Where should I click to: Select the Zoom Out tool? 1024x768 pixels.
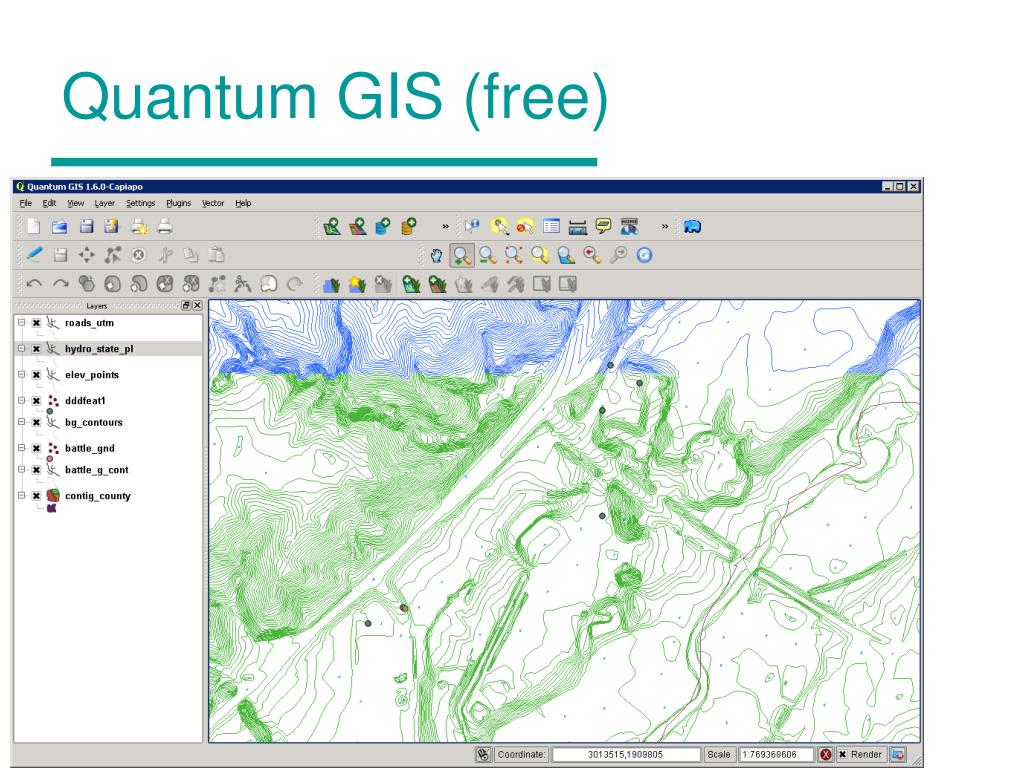(x=487, y=255)
